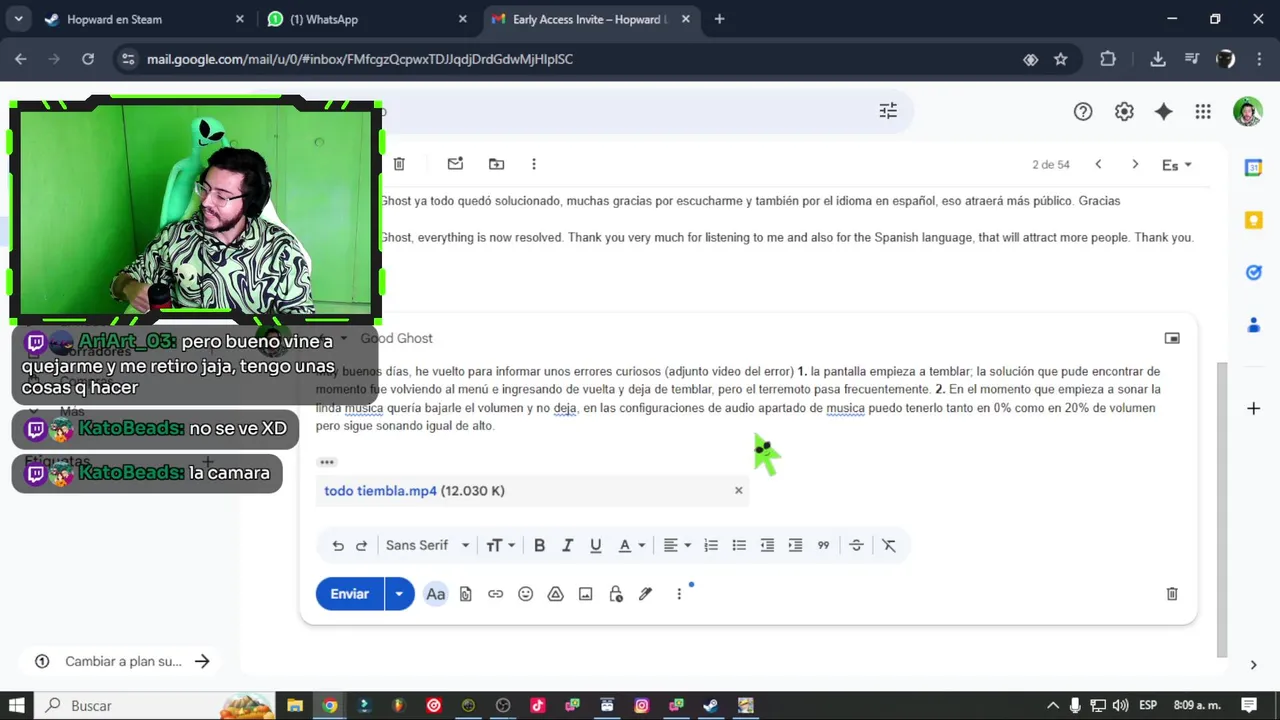
Task: Decrease the text indent
Action: pos(767,545)
